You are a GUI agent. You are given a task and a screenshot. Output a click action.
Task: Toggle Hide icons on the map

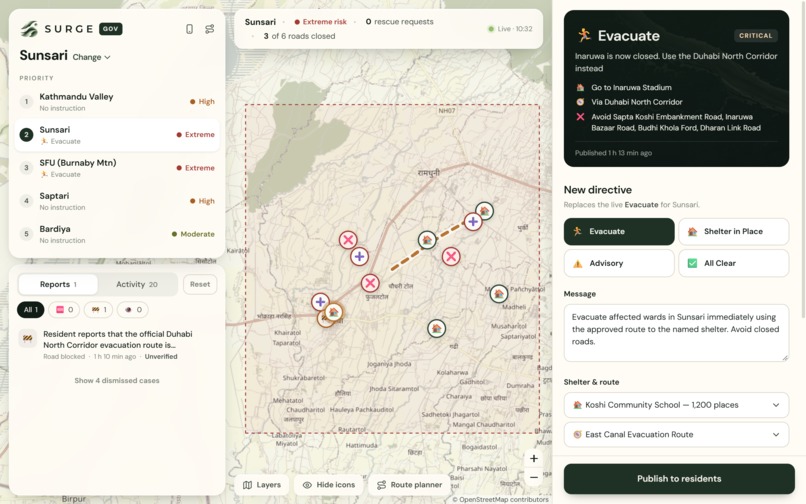pos(328,484)
